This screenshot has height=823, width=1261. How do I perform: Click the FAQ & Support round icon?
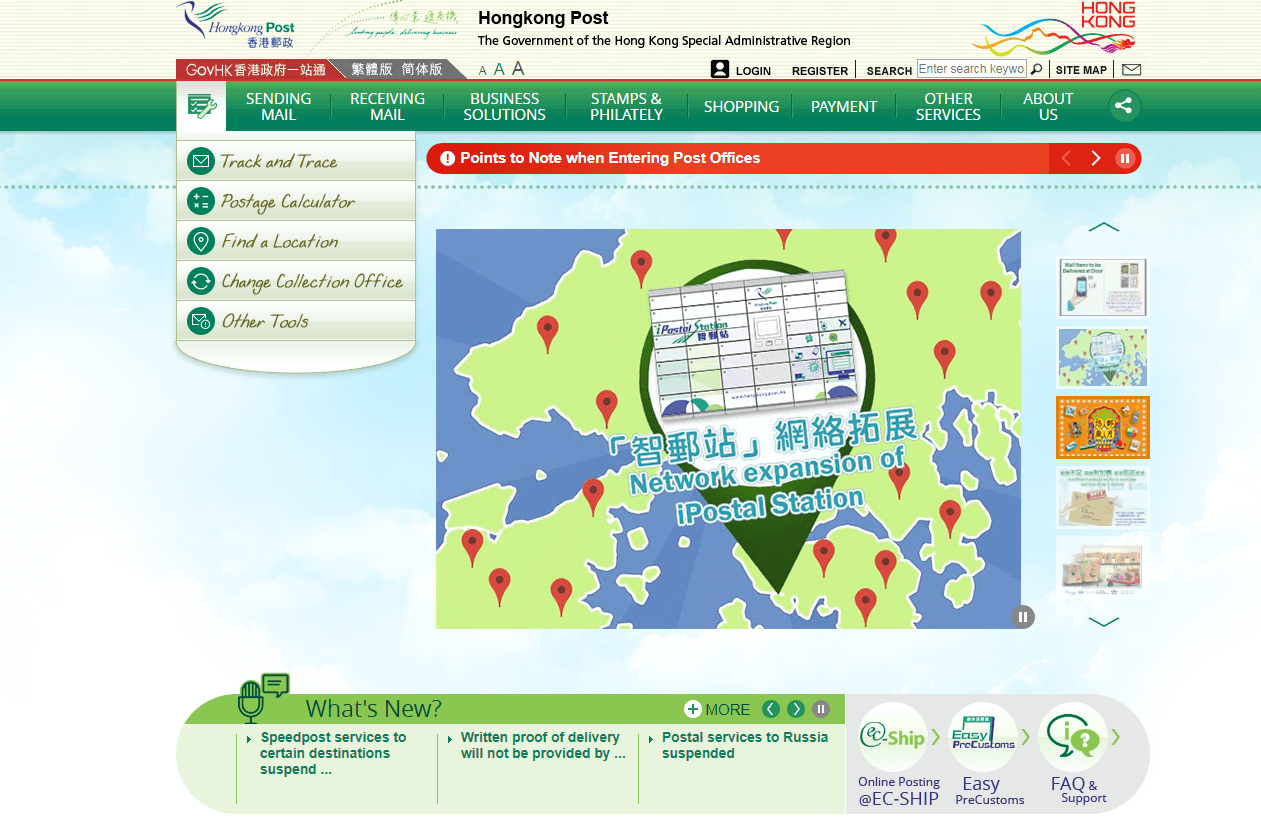(1073, 738)
